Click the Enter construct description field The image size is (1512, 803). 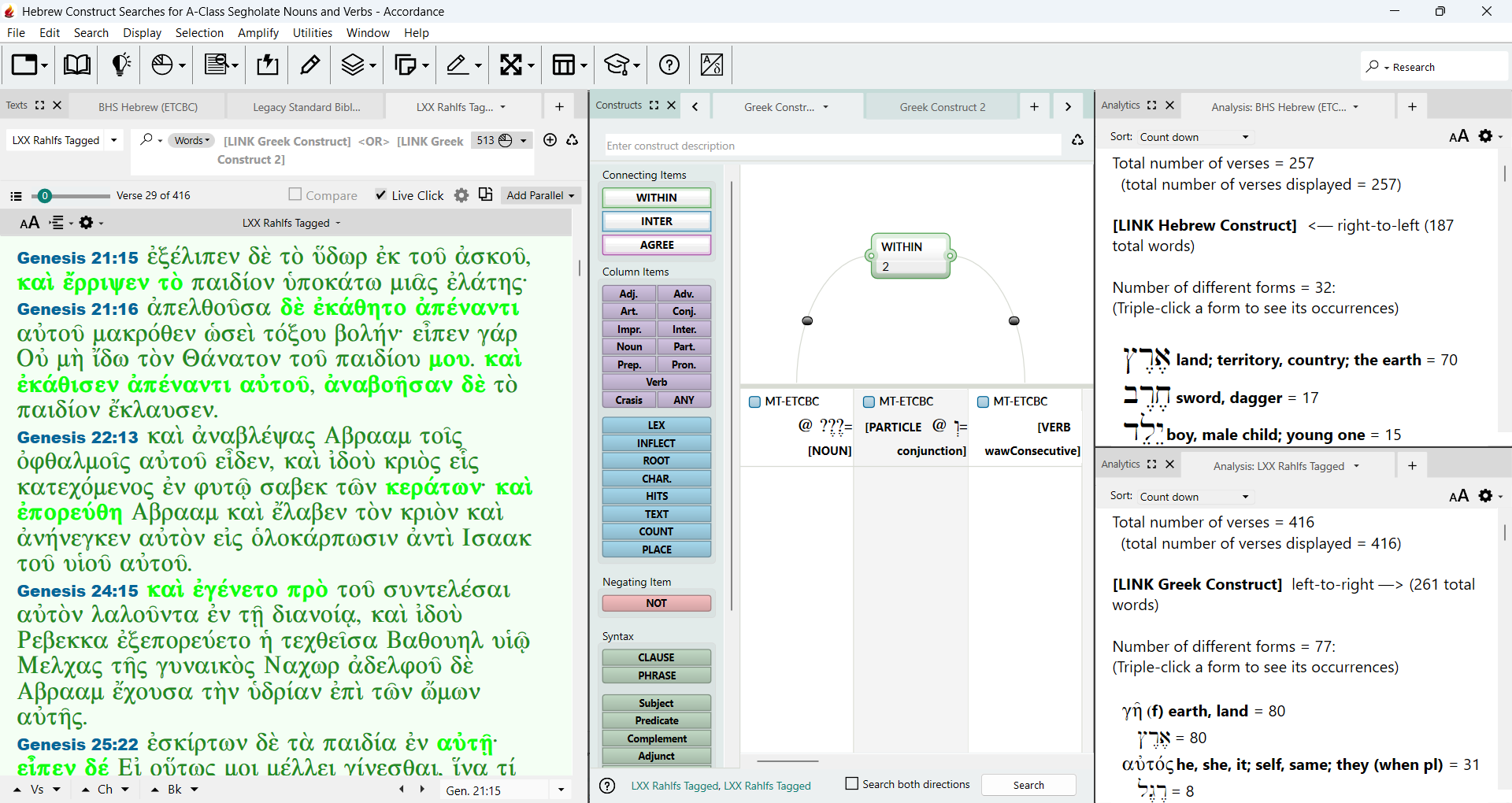click(x=832, y=146)
